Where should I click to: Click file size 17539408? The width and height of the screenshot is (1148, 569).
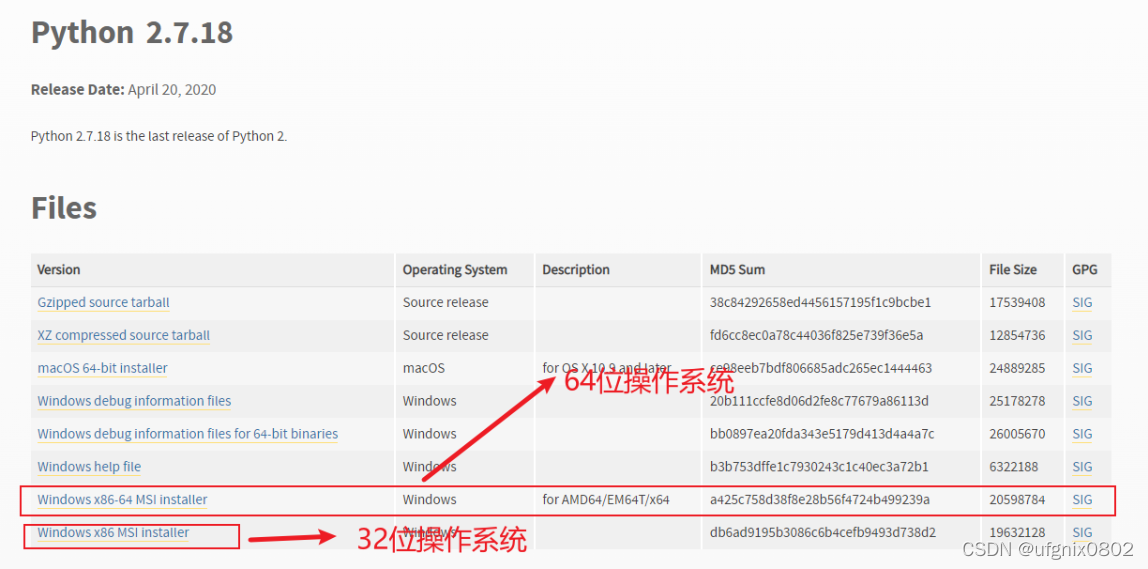point(1017,302)
